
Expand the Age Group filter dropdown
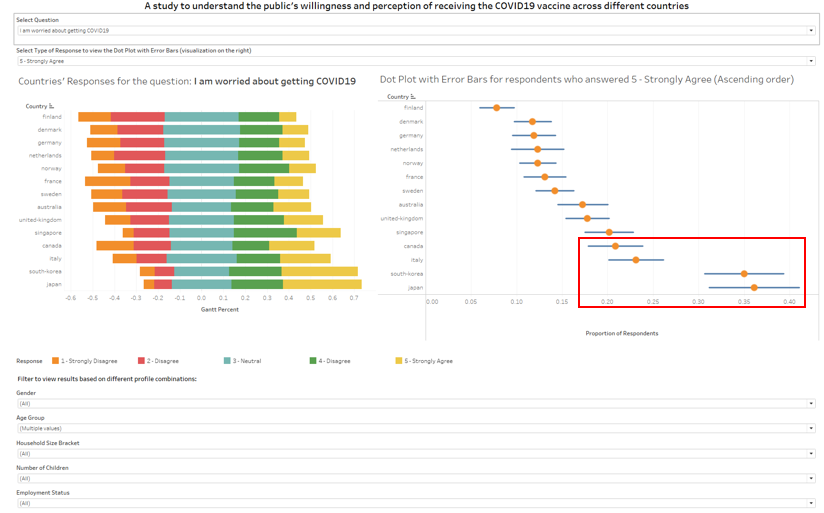(x=416, y=428)
